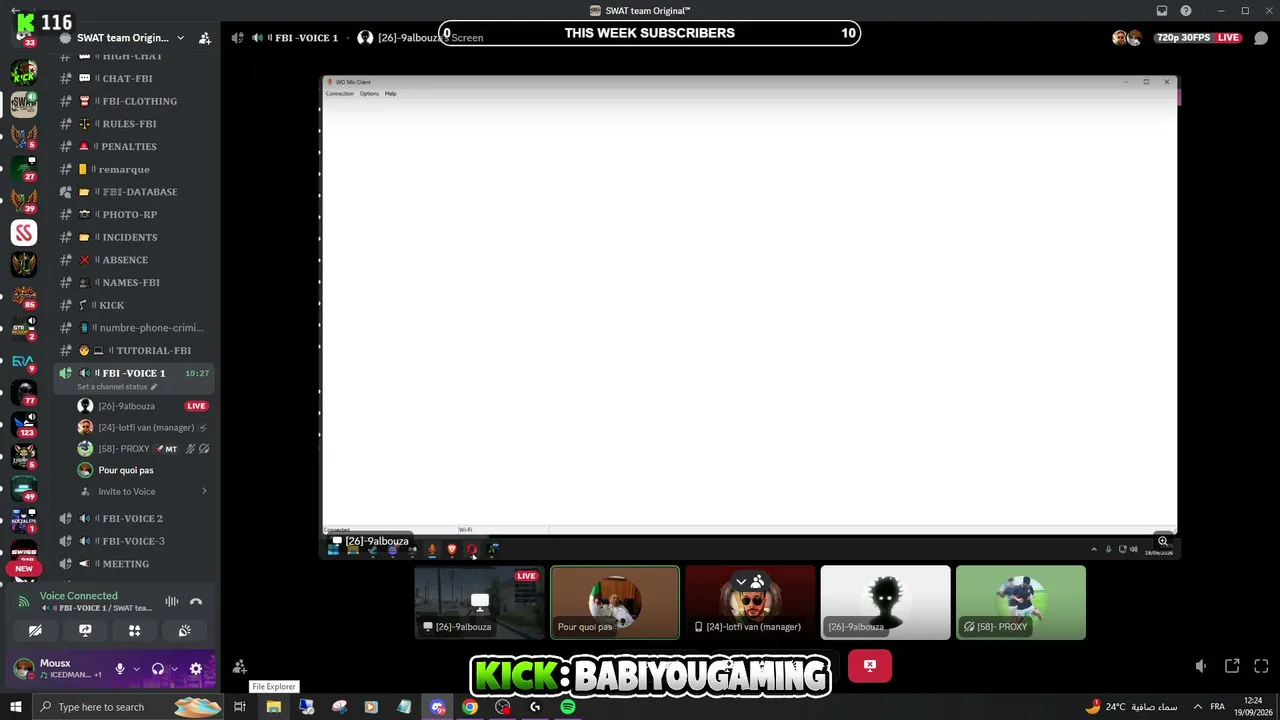1280x720 pixels.
Task: Select the [58]- PROXY participant tile
Action: 1021,602
